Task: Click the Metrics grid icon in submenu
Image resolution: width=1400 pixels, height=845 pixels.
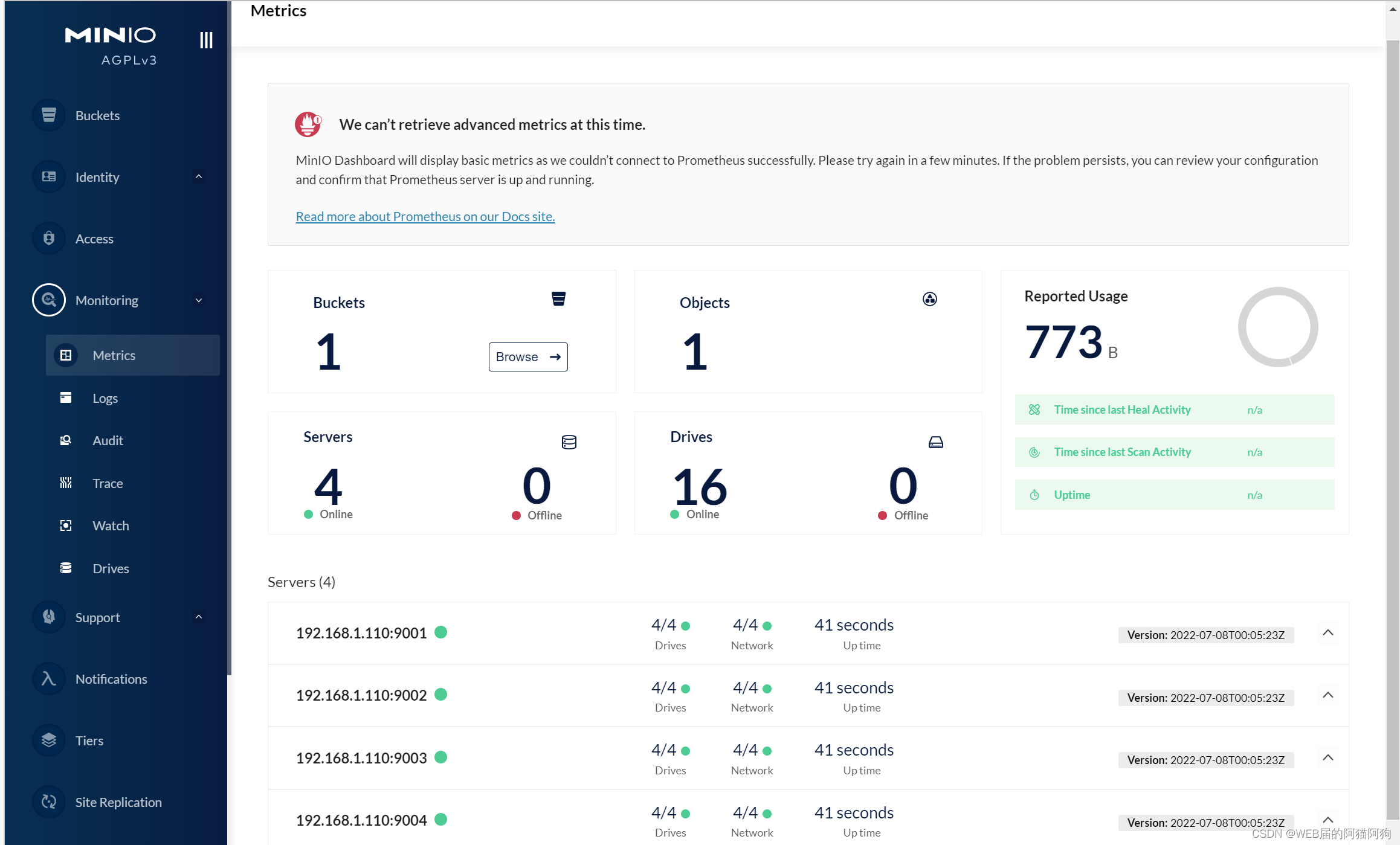Action: point(66,355)
